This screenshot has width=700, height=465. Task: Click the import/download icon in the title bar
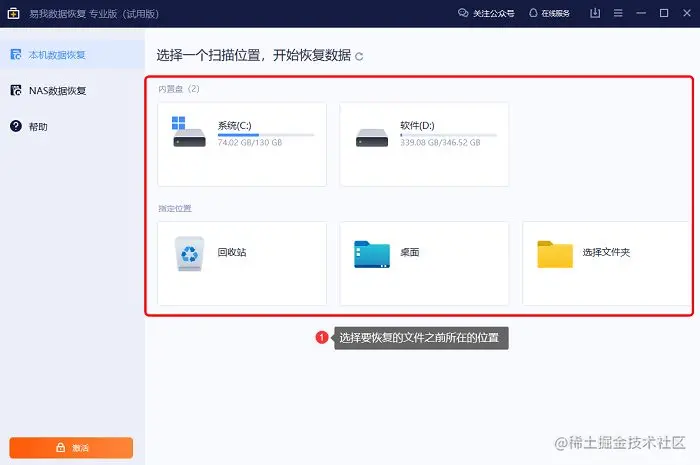pyautogui.click(x=595, y=13)
